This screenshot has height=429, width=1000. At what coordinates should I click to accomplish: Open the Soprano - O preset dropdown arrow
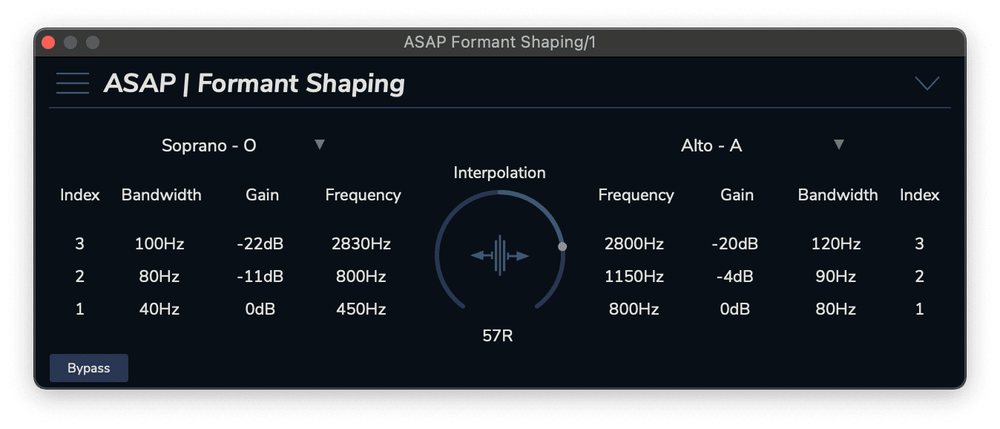click(320, 144)
